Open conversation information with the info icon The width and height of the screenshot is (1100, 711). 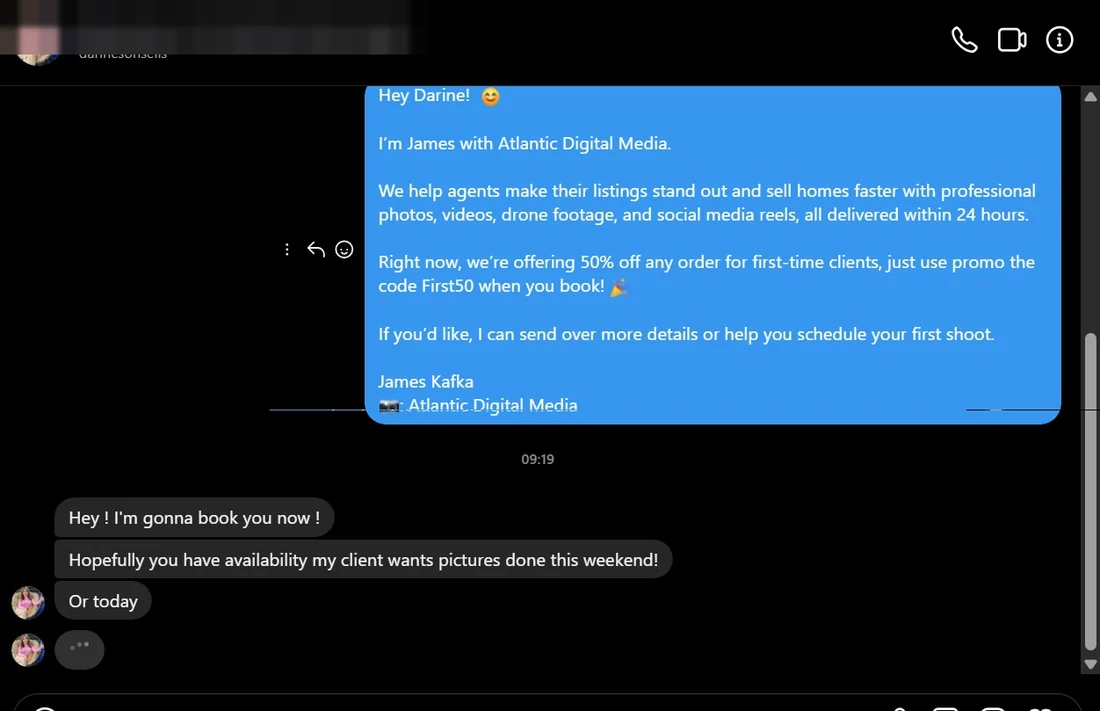(1059, 40)
